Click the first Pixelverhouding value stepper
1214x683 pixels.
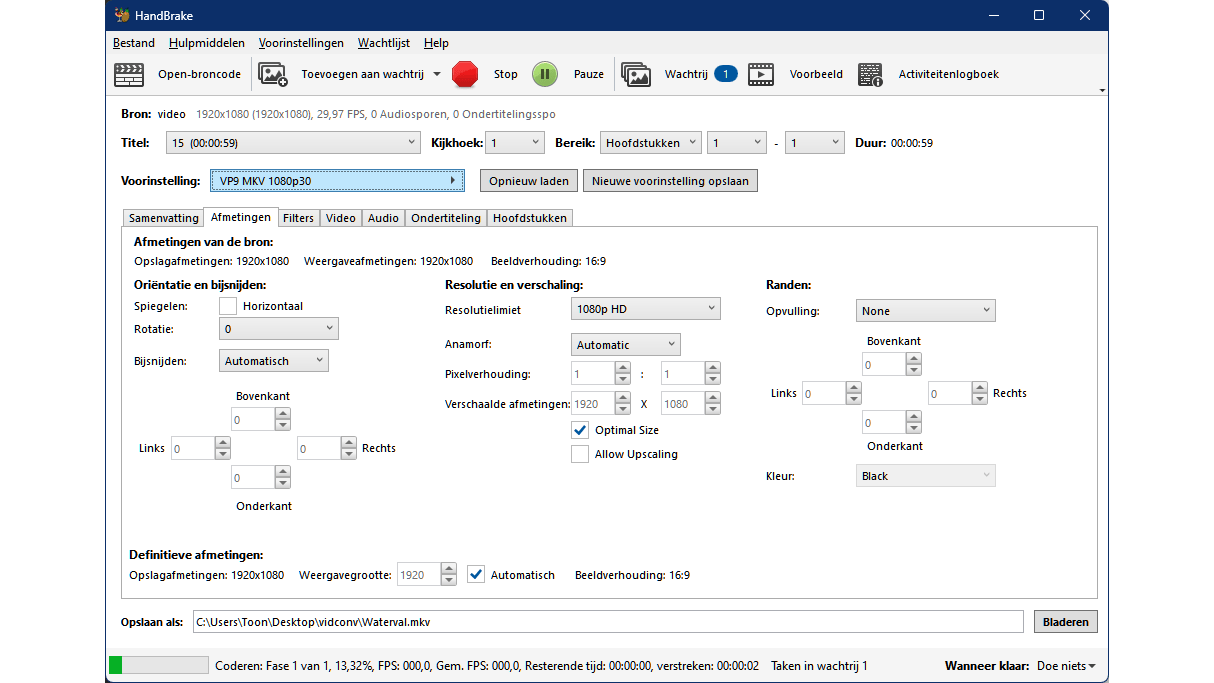click(x=623, y=373)
